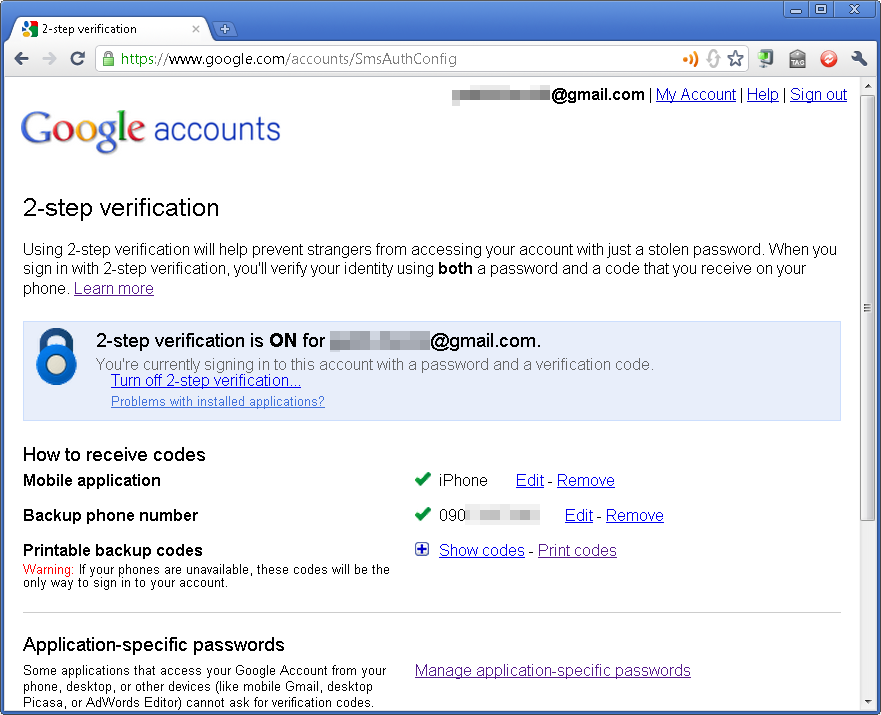Open Manage application-specific passwords link

pos(552,670)
